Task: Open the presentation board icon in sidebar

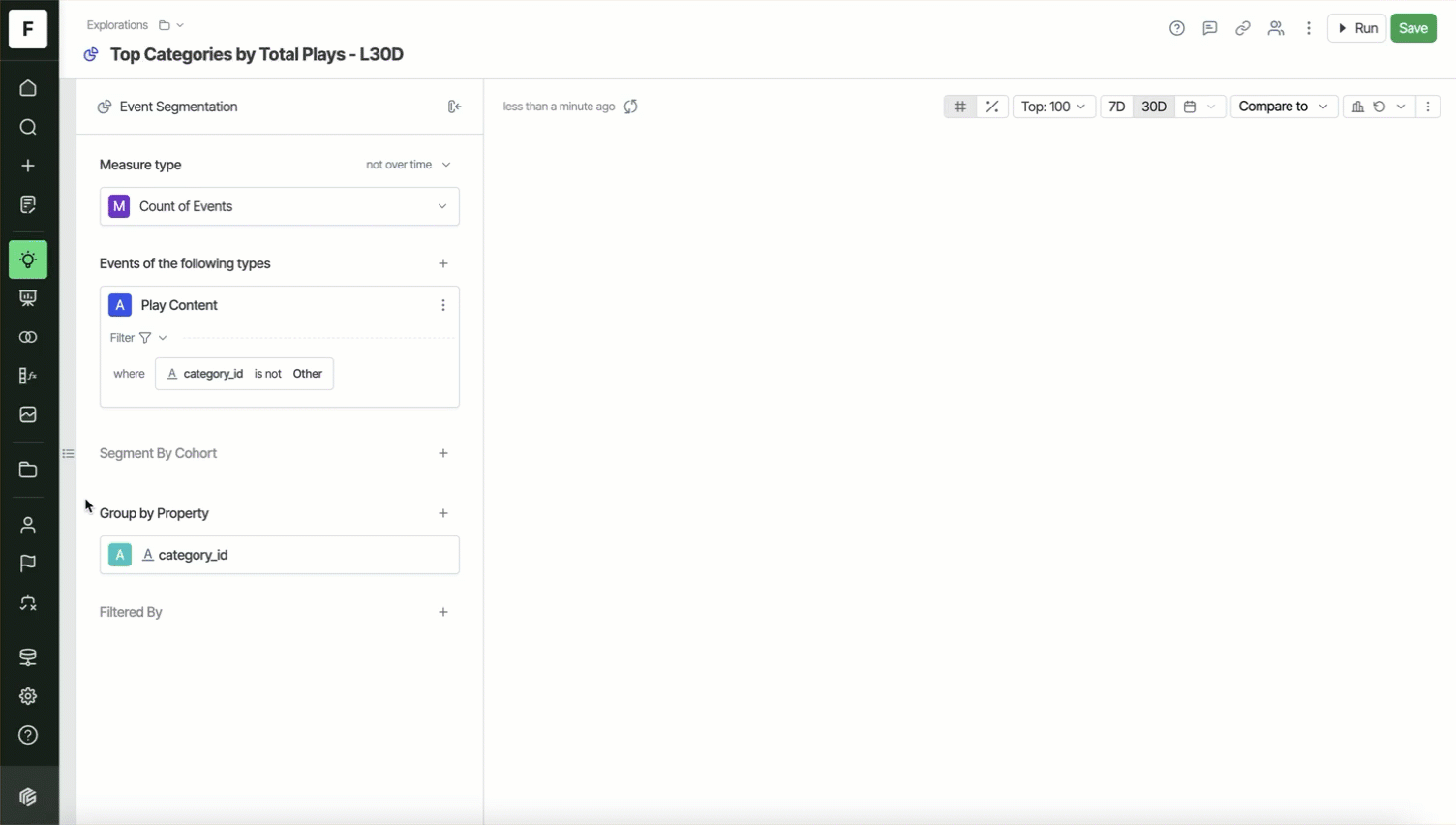Action: (28, 298)
